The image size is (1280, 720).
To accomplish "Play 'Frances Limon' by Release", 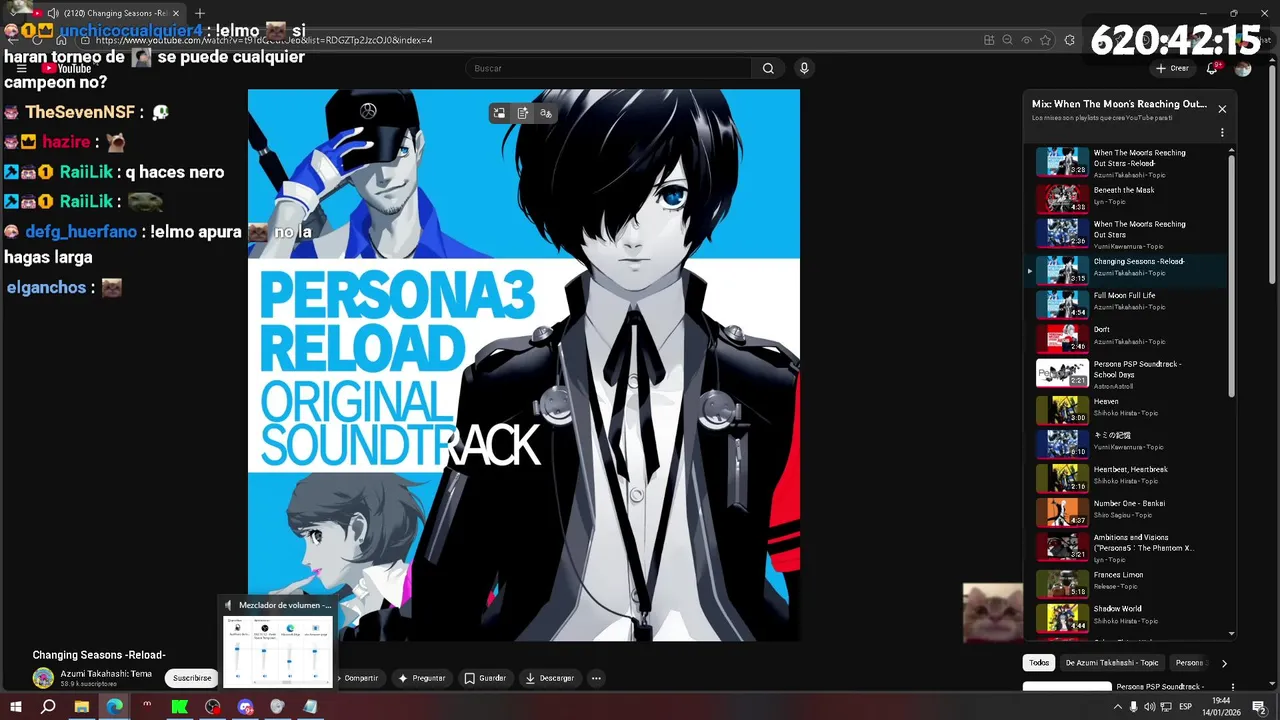I will 1125,583.
